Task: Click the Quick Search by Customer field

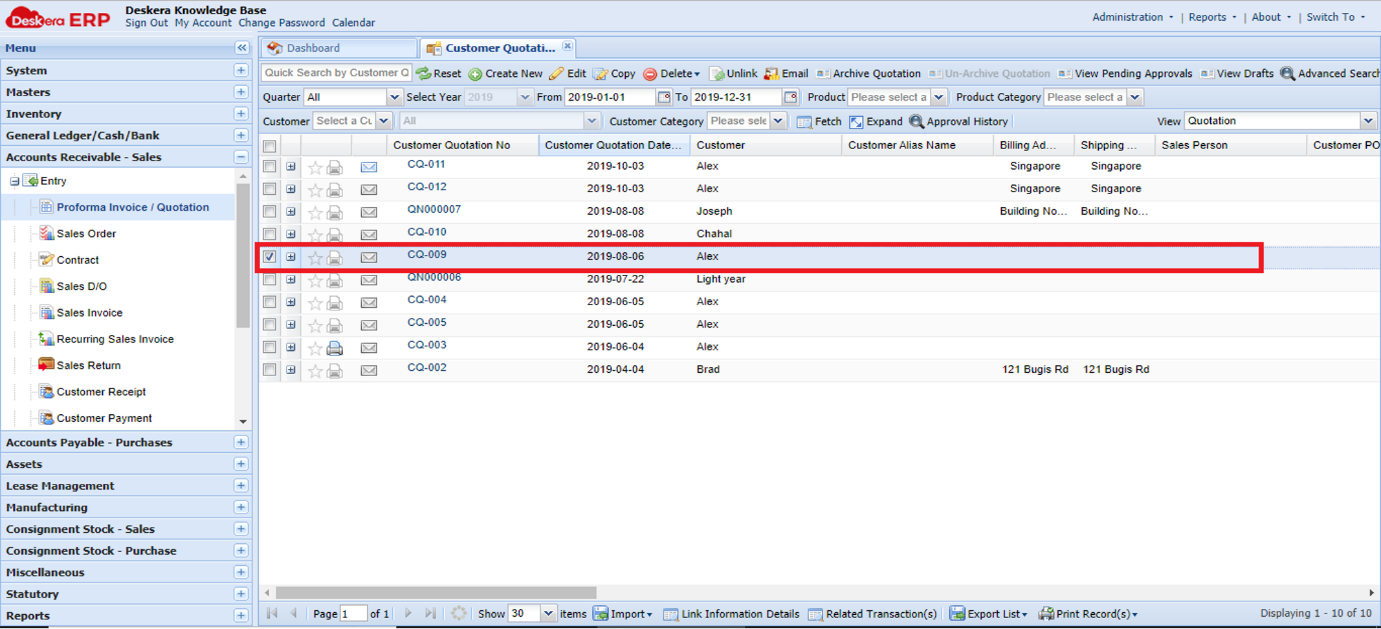Action: [x=337, y=73]
